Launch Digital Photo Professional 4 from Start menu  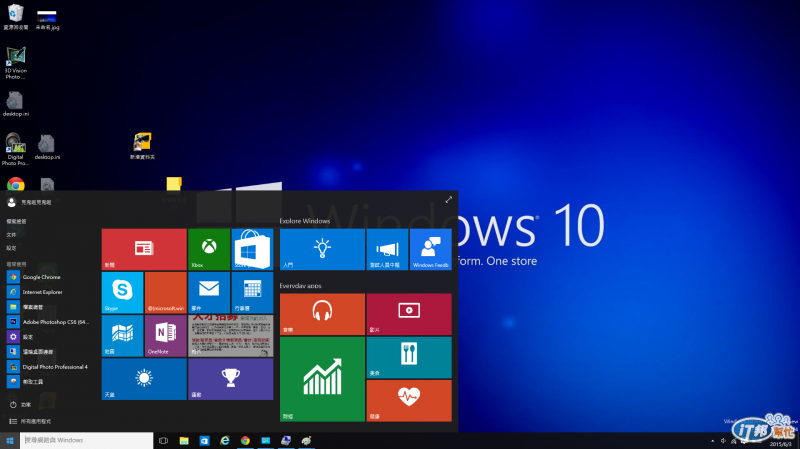coord(48,367)
